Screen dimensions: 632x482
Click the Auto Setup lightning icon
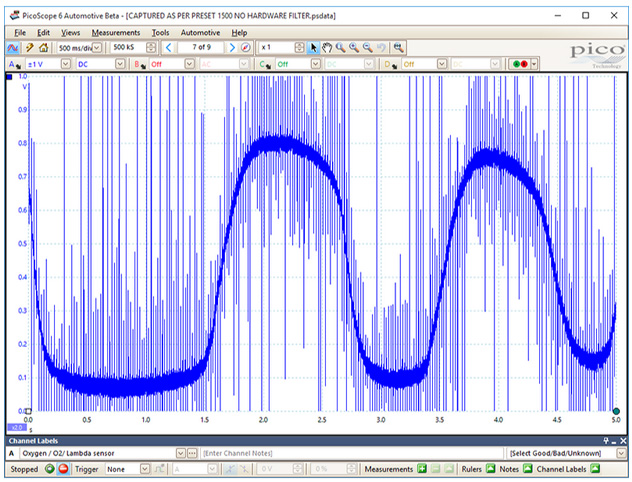click(x=29, y=48)
